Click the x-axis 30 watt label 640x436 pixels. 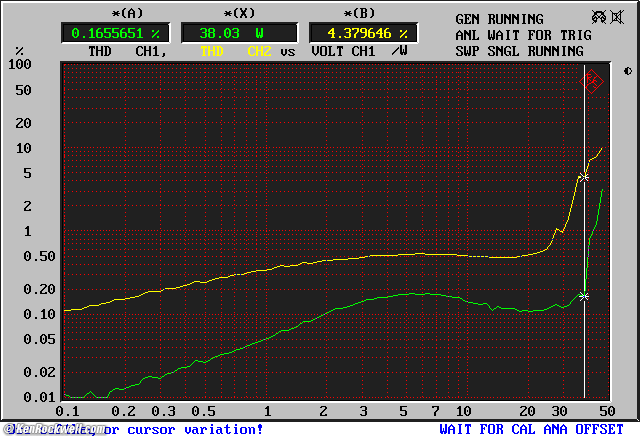(x=559, y=411)
